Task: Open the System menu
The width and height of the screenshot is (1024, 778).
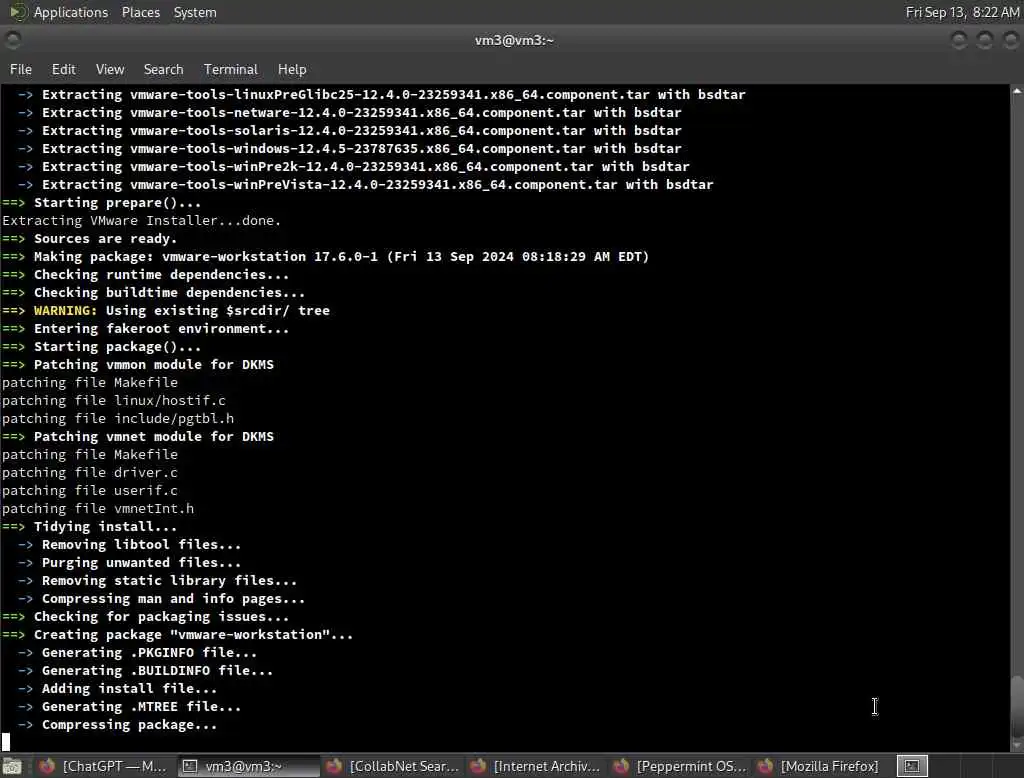Action: pos(195,12)
